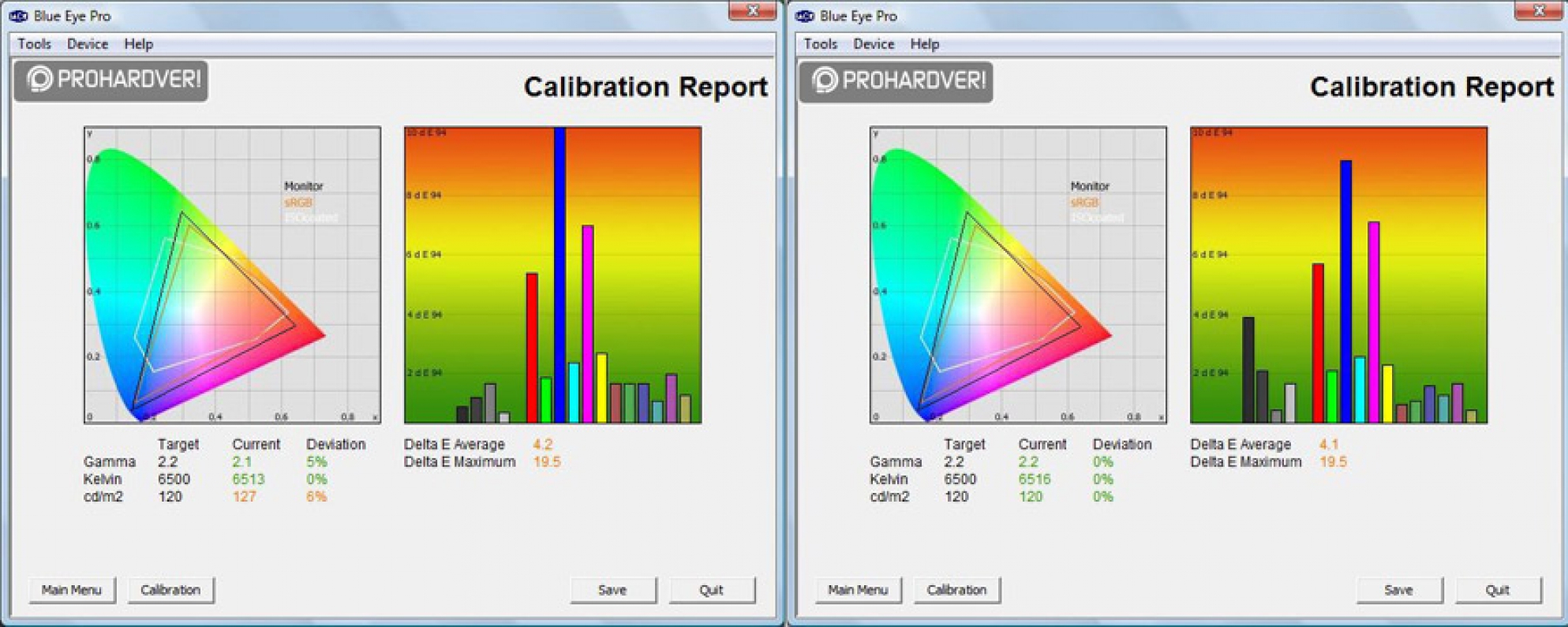The height and width of the screenshot is (627, 1568).
Task: Quit the left Blue Eye Pro window
Action: click(711, 590)
